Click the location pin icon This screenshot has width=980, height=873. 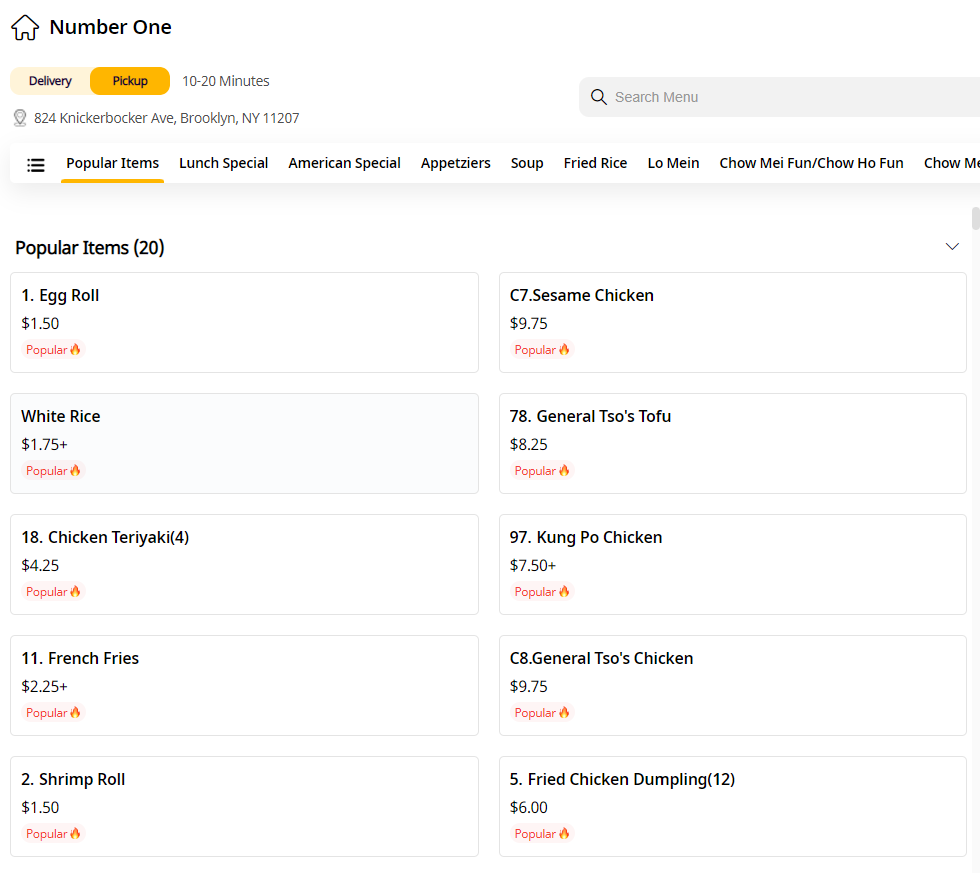coord(19,118)
